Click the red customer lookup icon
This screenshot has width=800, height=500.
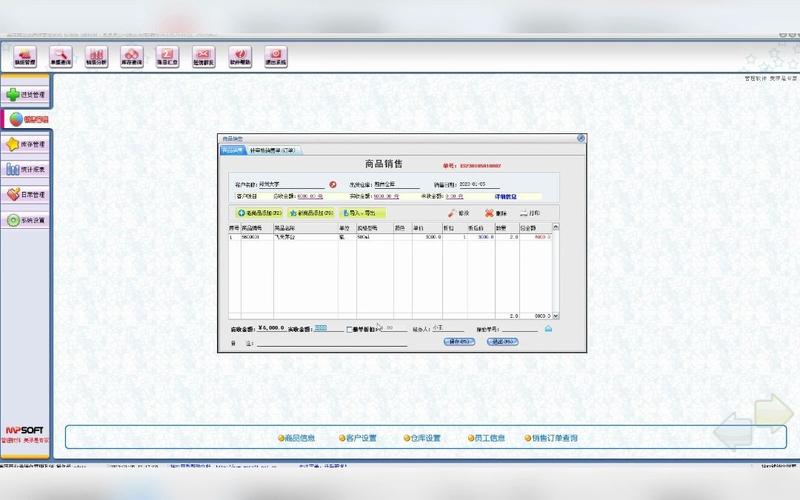click(x=333, y=184)
